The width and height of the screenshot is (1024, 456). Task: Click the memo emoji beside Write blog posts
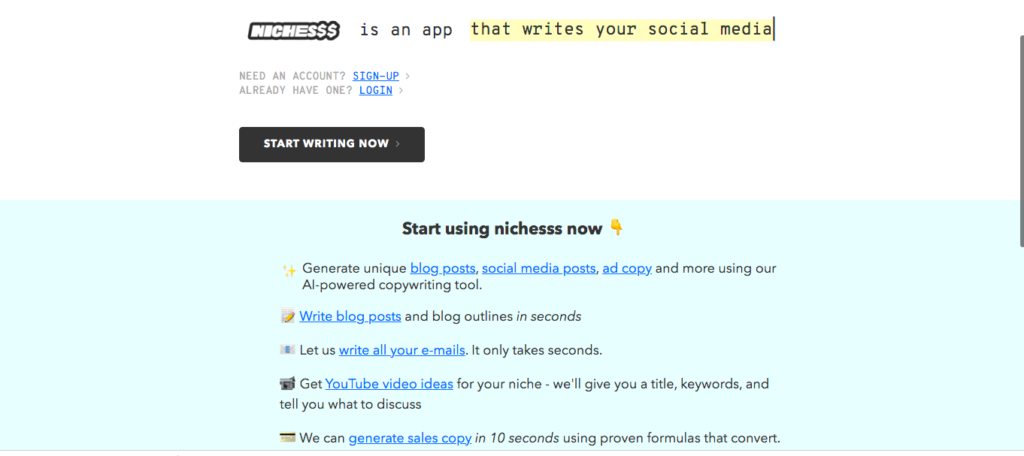[x=287, y=317]
